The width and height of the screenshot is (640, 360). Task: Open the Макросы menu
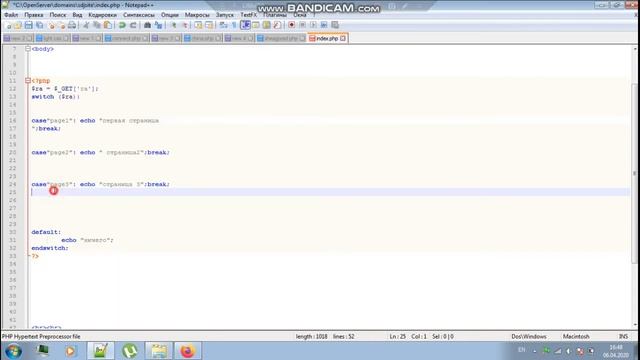197,15
